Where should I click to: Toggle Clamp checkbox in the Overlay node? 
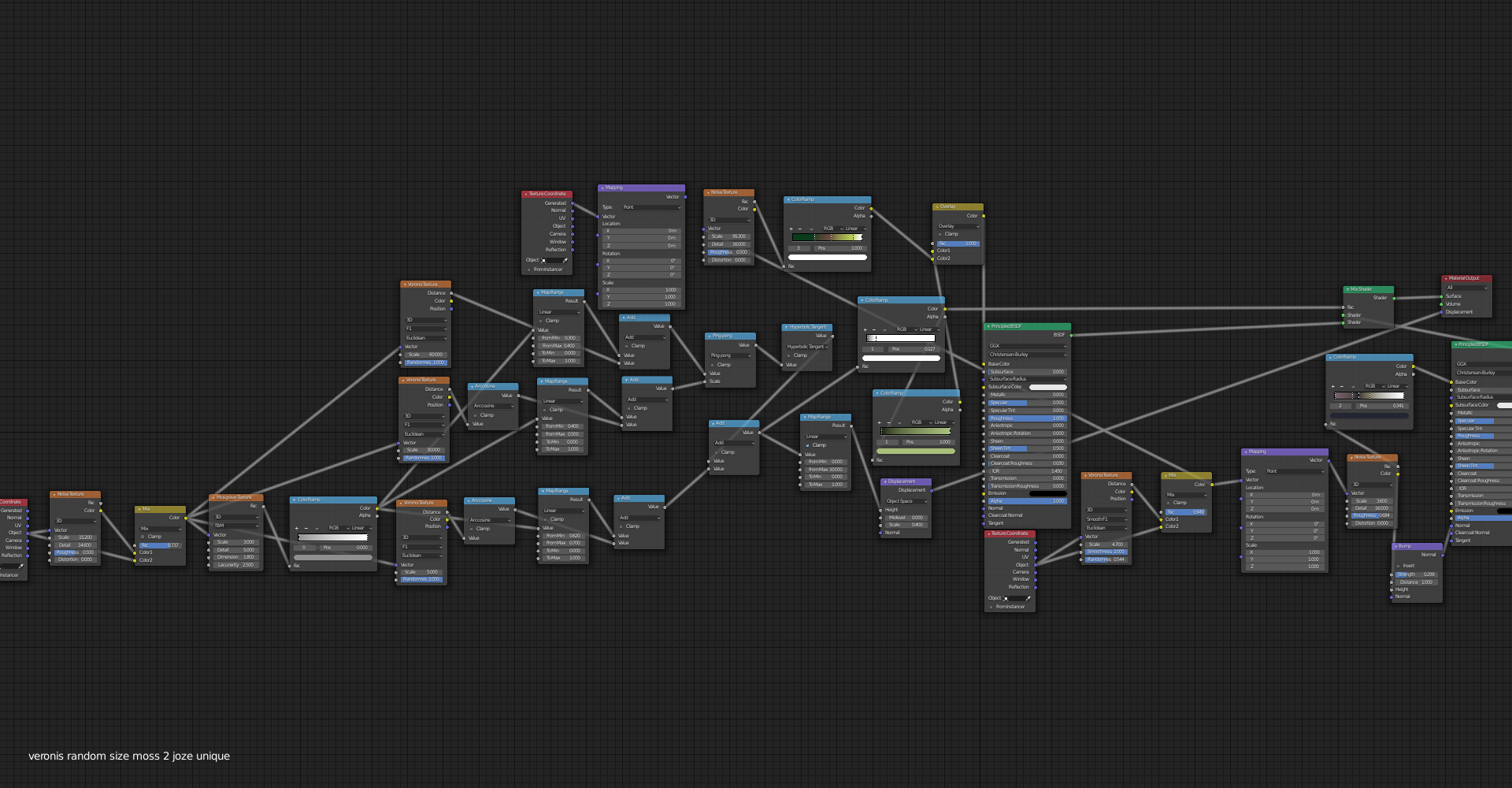pos(939,234)
